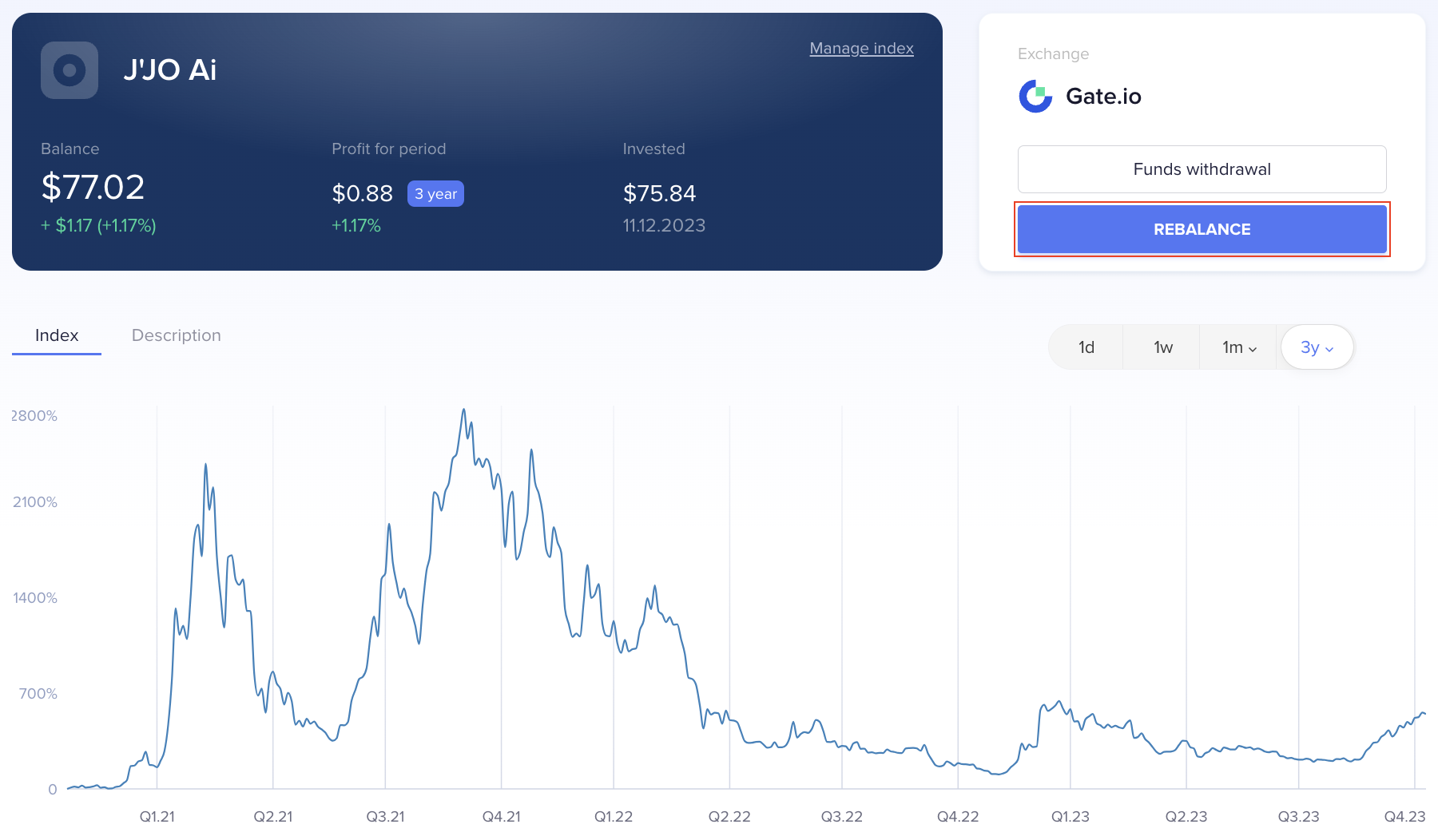Open the 1m period dropdown
1438x840 pixels.
[1239, 347]
